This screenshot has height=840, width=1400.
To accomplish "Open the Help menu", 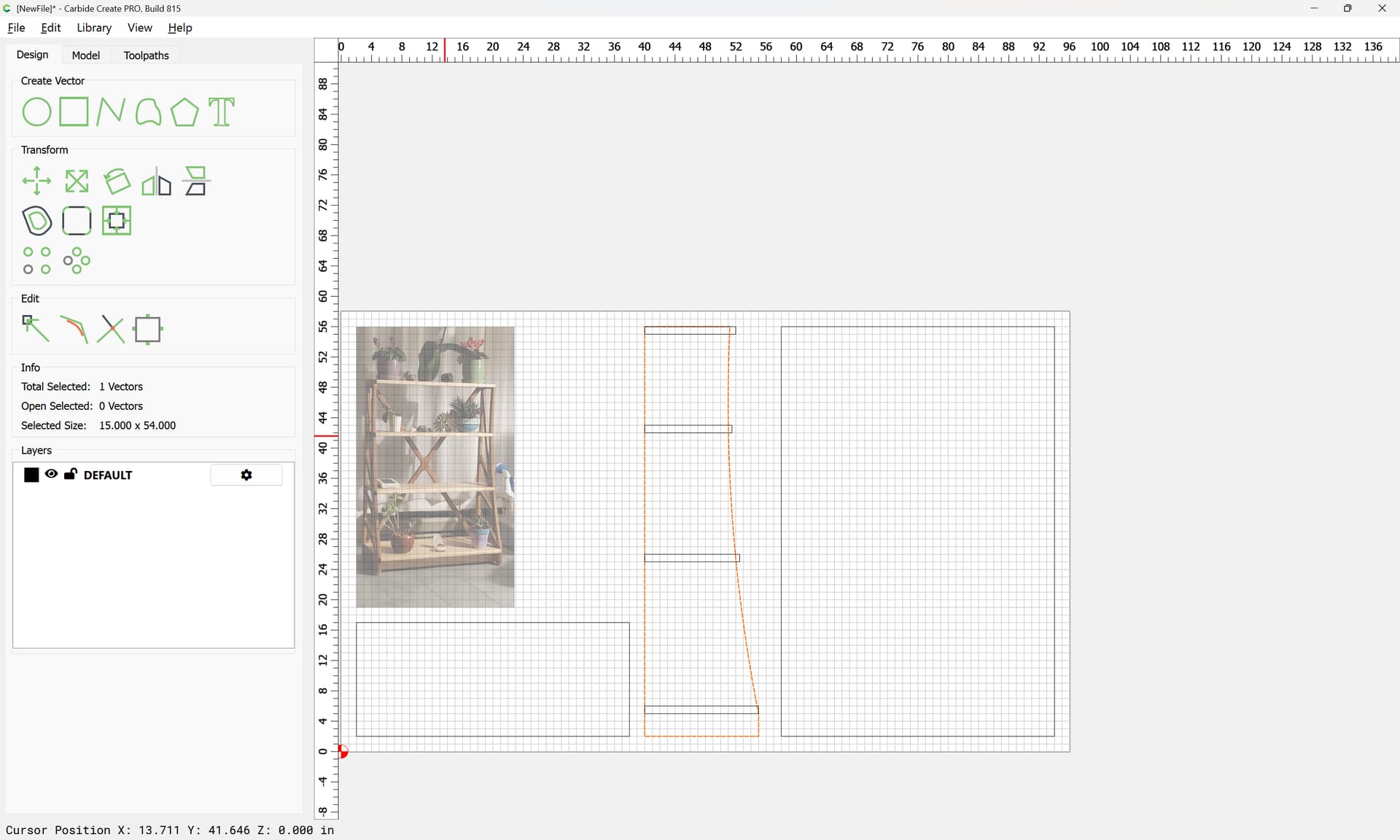I will tap(180, 28).
